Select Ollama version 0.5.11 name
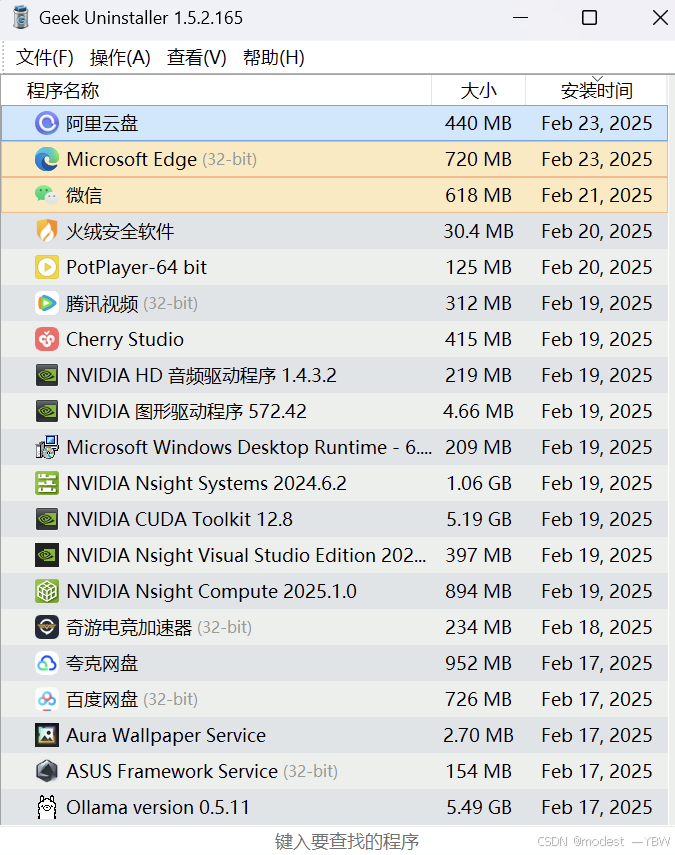The height and width of the screenshot is (855, 675). point(158,807)
